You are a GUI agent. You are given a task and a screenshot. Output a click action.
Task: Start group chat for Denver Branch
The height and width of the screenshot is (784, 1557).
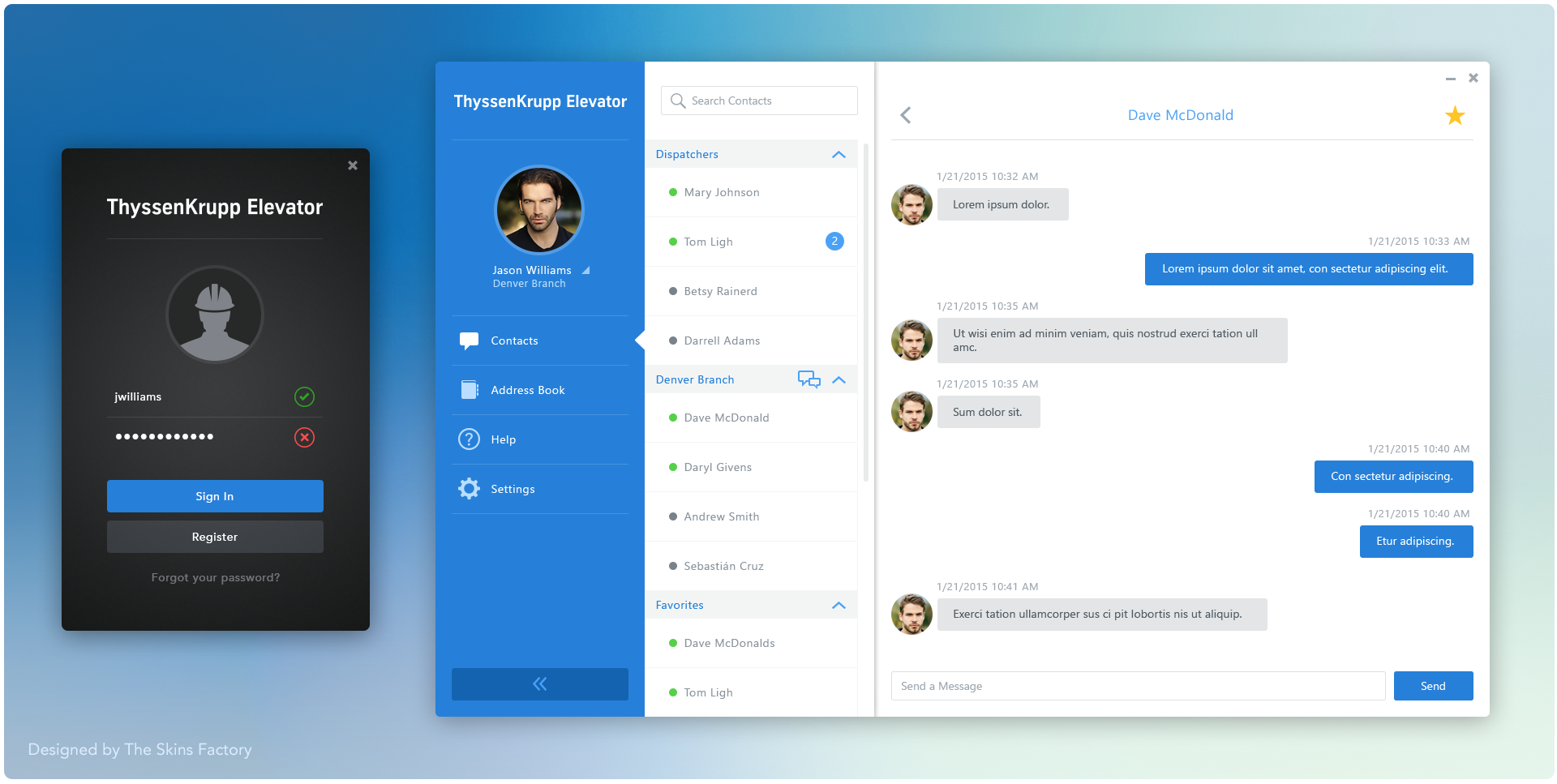point(809,379)
